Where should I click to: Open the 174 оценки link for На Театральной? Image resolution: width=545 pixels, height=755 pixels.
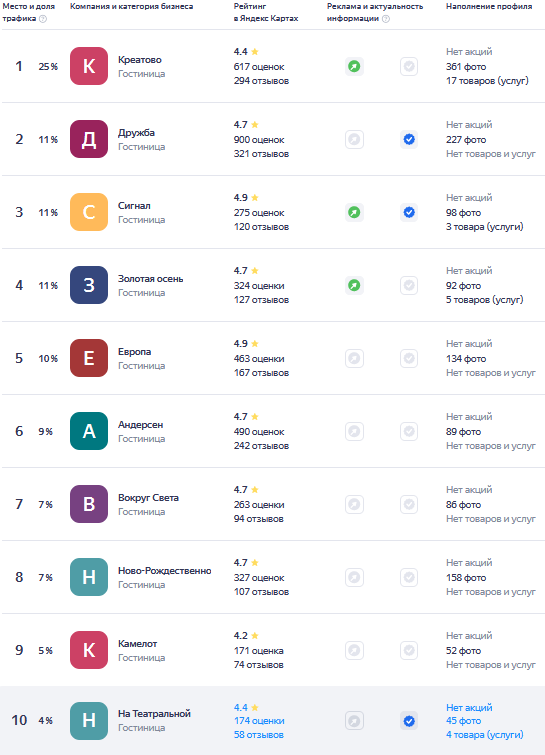pos(259,721)
